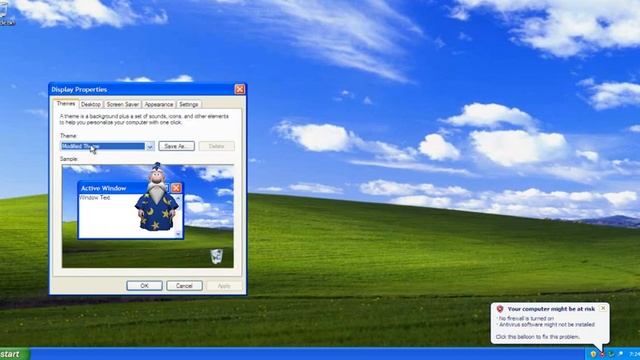640x360 pixels.
Task: Close the Display Properties dialog
Action: 240,89
